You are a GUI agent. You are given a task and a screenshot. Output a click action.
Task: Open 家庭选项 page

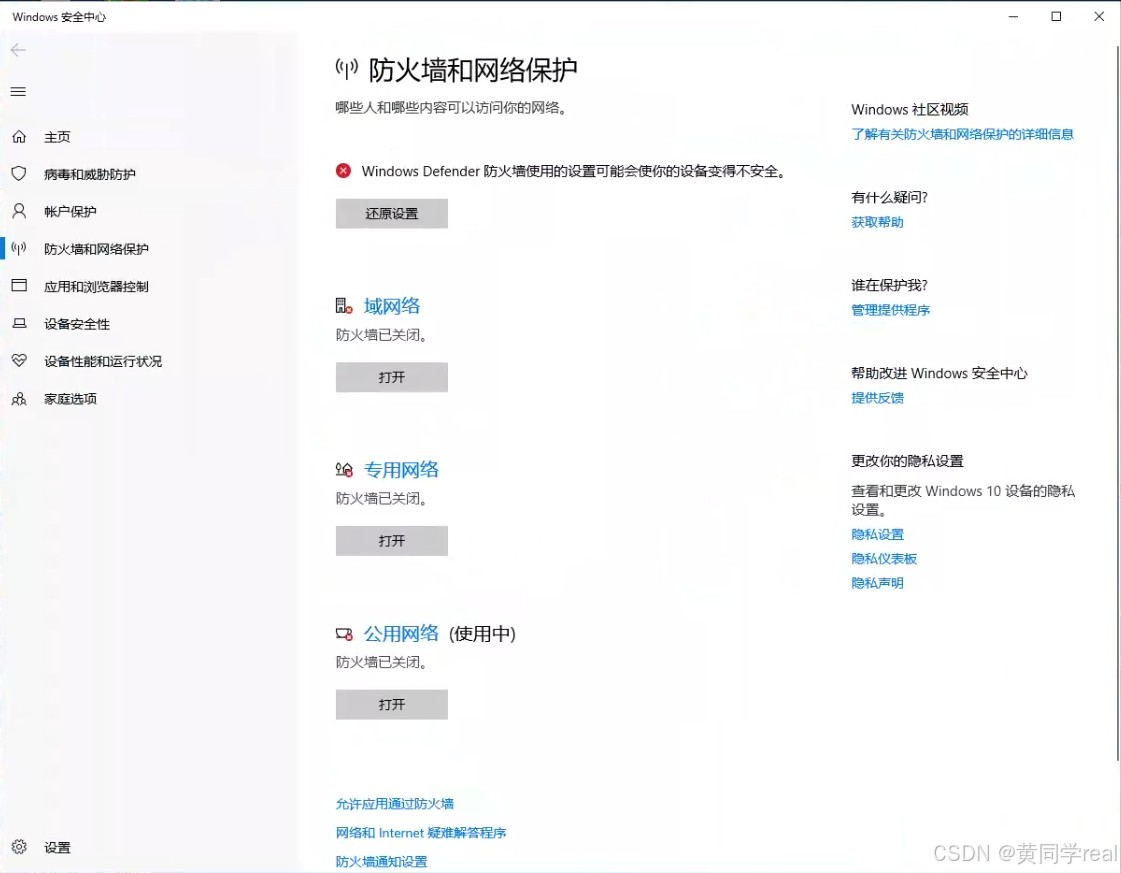click(x=70, y=398)
